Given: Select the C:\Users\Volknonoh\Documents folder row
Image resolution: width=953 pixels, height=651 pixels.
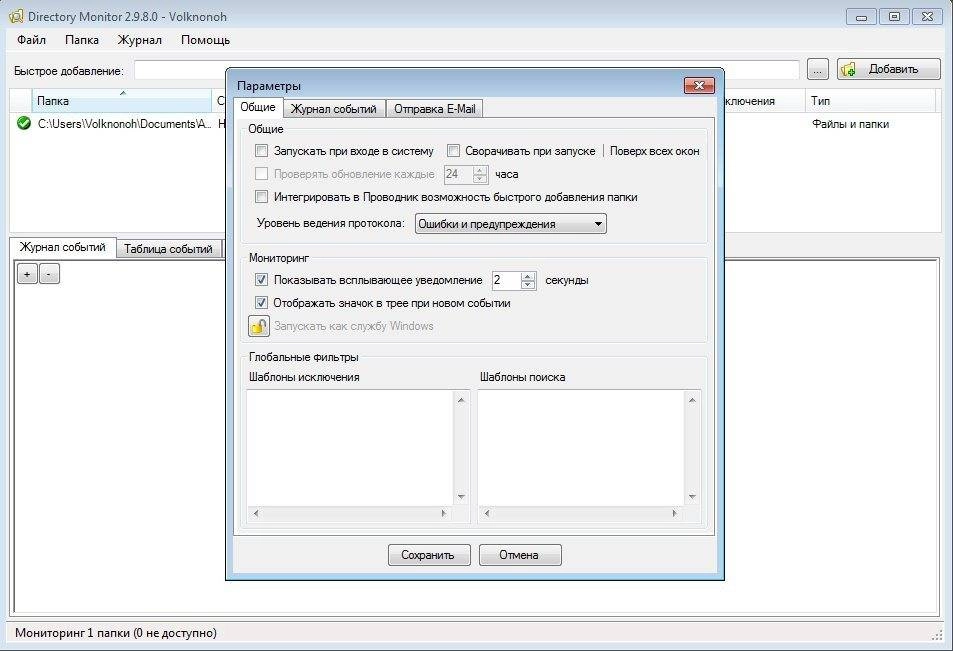Looking at the screenshot, I should pyautogui.click(x=124, y=124).
